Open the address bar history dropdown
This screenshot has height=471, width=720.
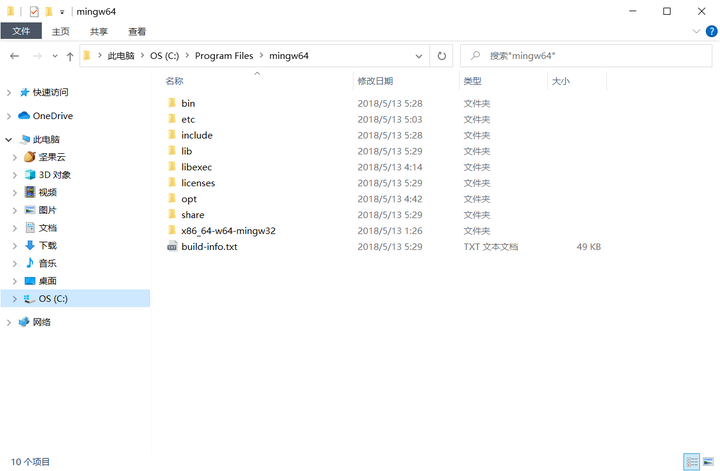point(419,56)
